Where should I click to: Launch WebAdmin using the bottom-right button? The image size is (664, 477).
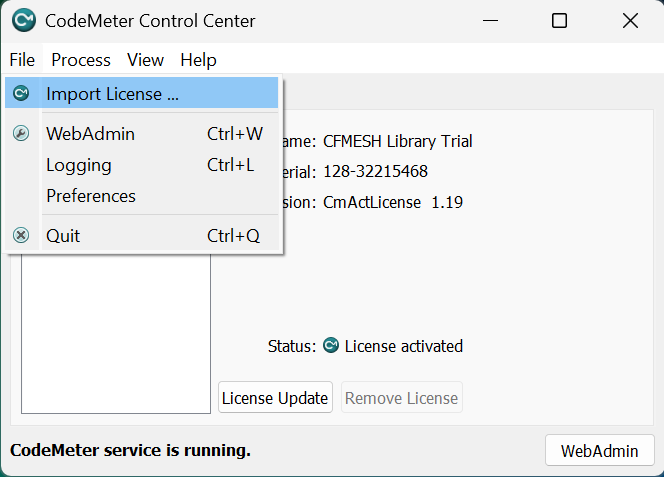pos(599,450)
